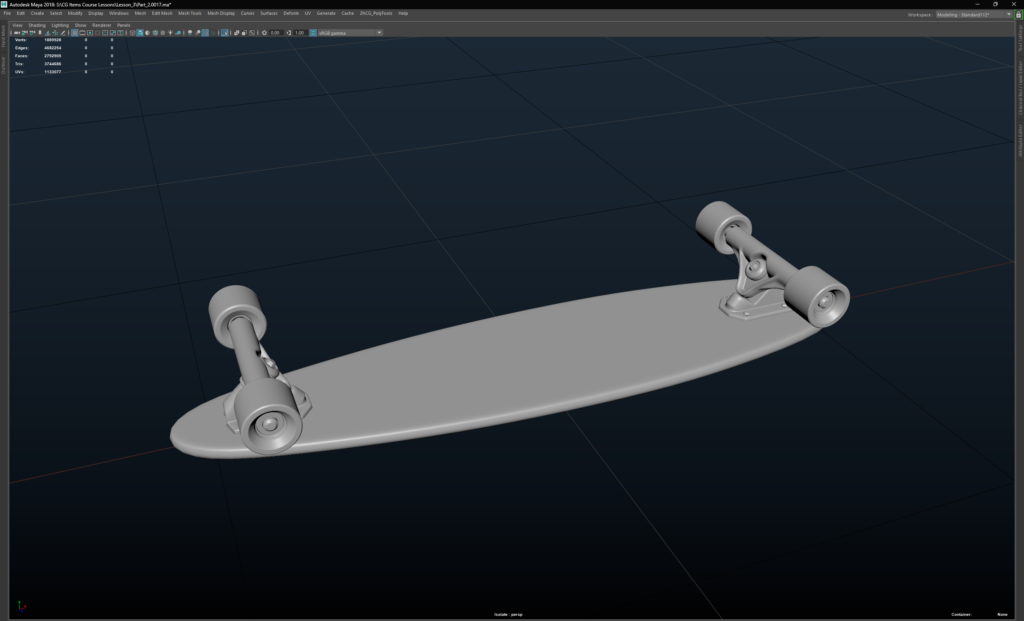Open the ZhCG_PolyTools menu
Screen dimensions: 1024x621
coord(376,13)
